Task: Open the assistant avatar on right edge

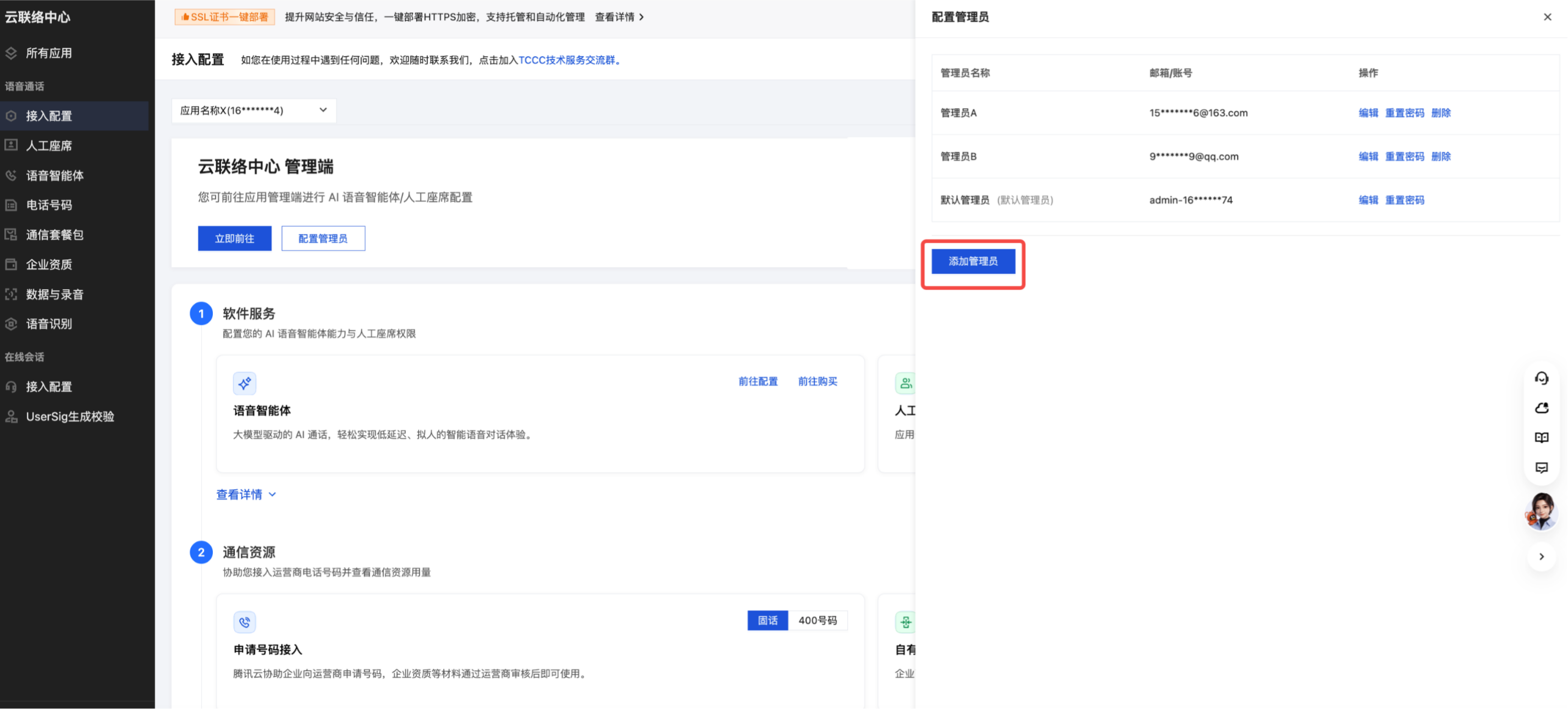Action: (x=1541, y=511)
